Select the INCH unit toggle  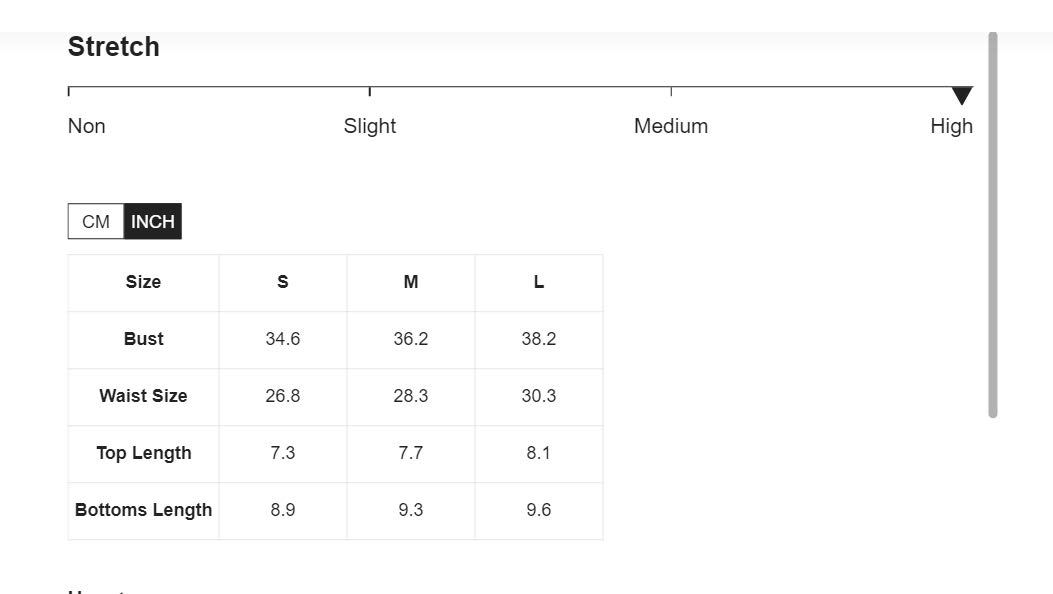(x=152, y=221)
